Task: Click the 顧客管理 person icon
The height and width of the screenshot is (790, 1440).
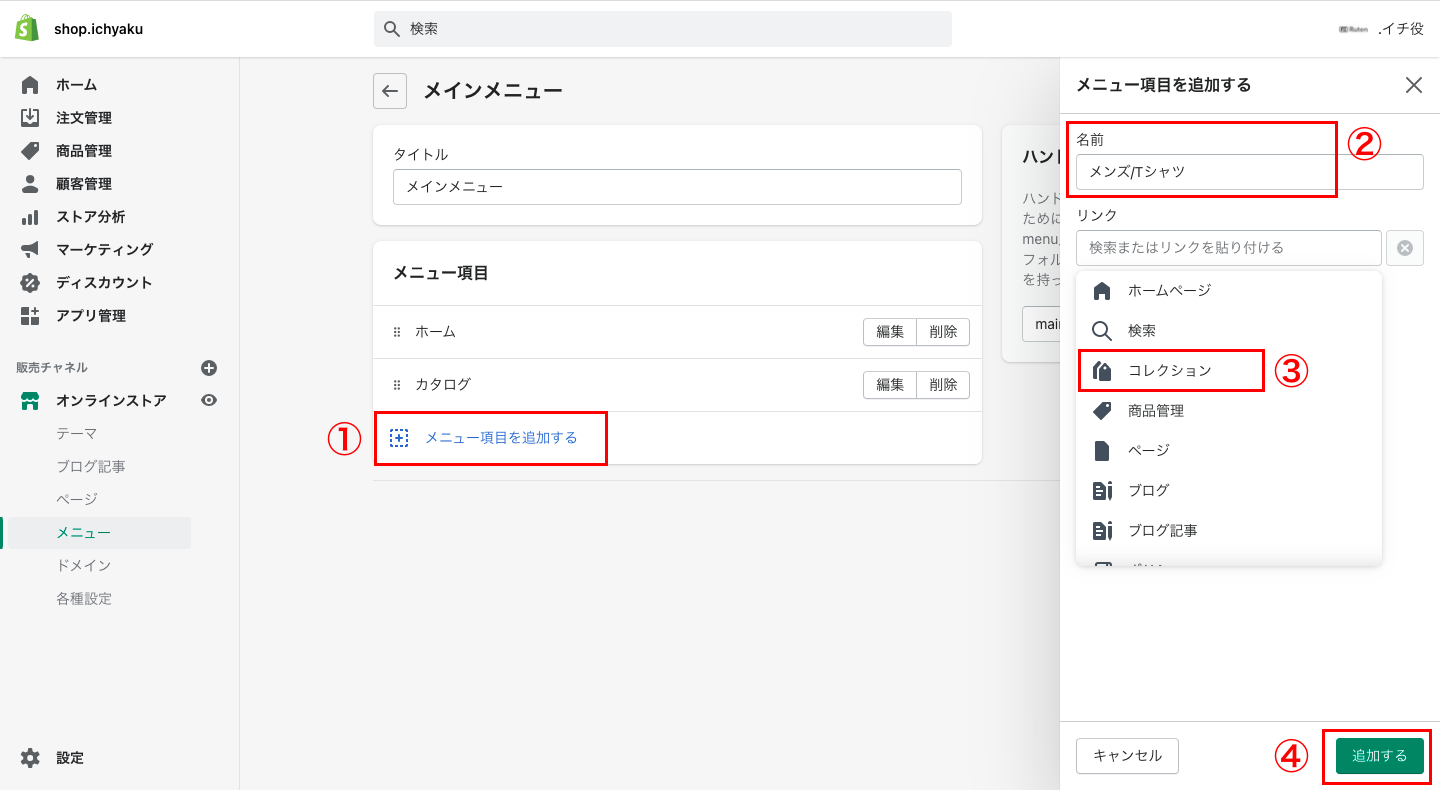Action: (x=30, y=184)
